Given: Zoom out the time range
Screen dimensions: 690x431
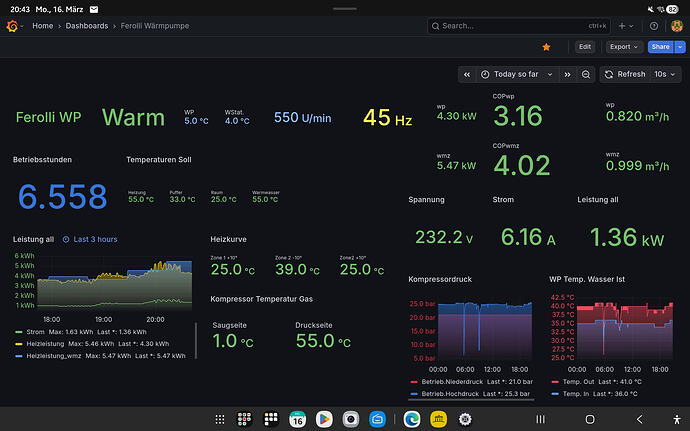Looking at the screenshot, I should point(586,74).
